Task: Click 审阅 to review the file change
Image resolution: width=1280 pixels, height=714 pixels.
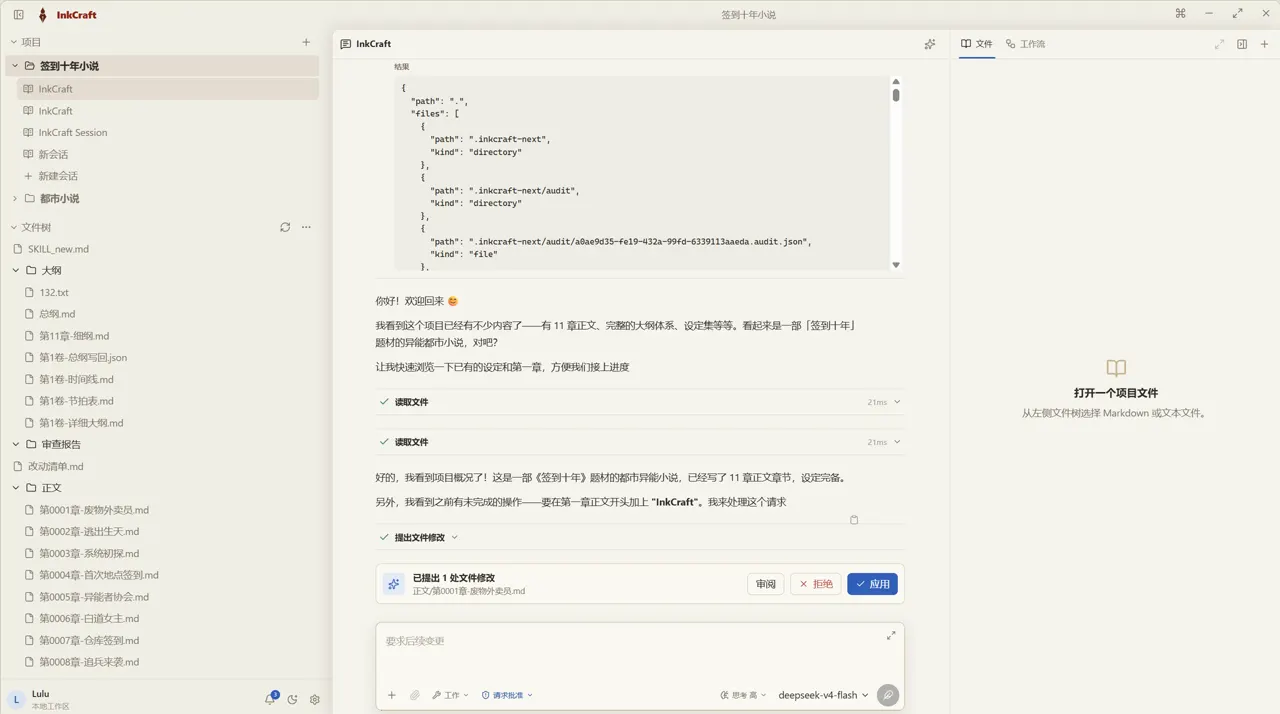Action: point(765,584)
